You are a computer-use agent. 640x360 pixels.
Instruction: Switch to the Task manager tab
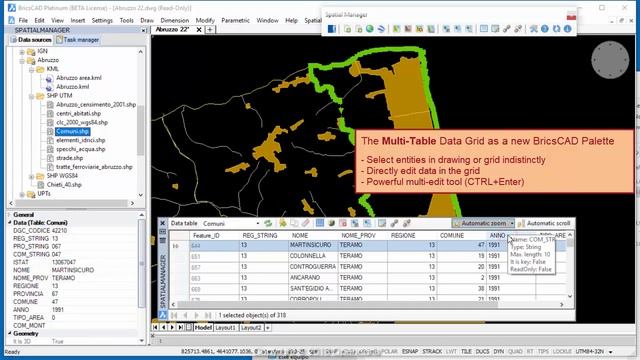pos(77,40)
